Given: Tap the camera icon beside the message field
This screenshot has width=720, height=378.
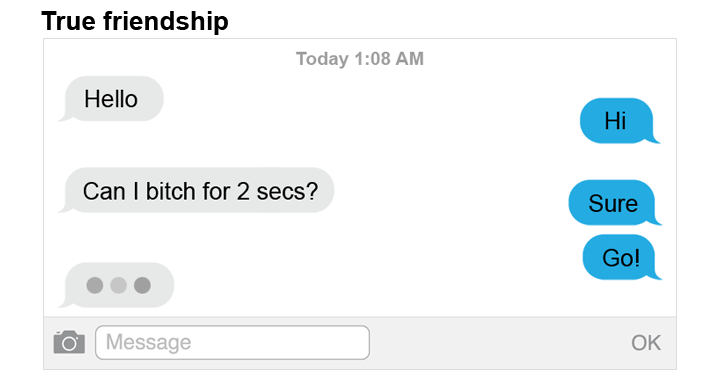Looking at the screenshot, I should pyautogui.click(x=69, y=342).
